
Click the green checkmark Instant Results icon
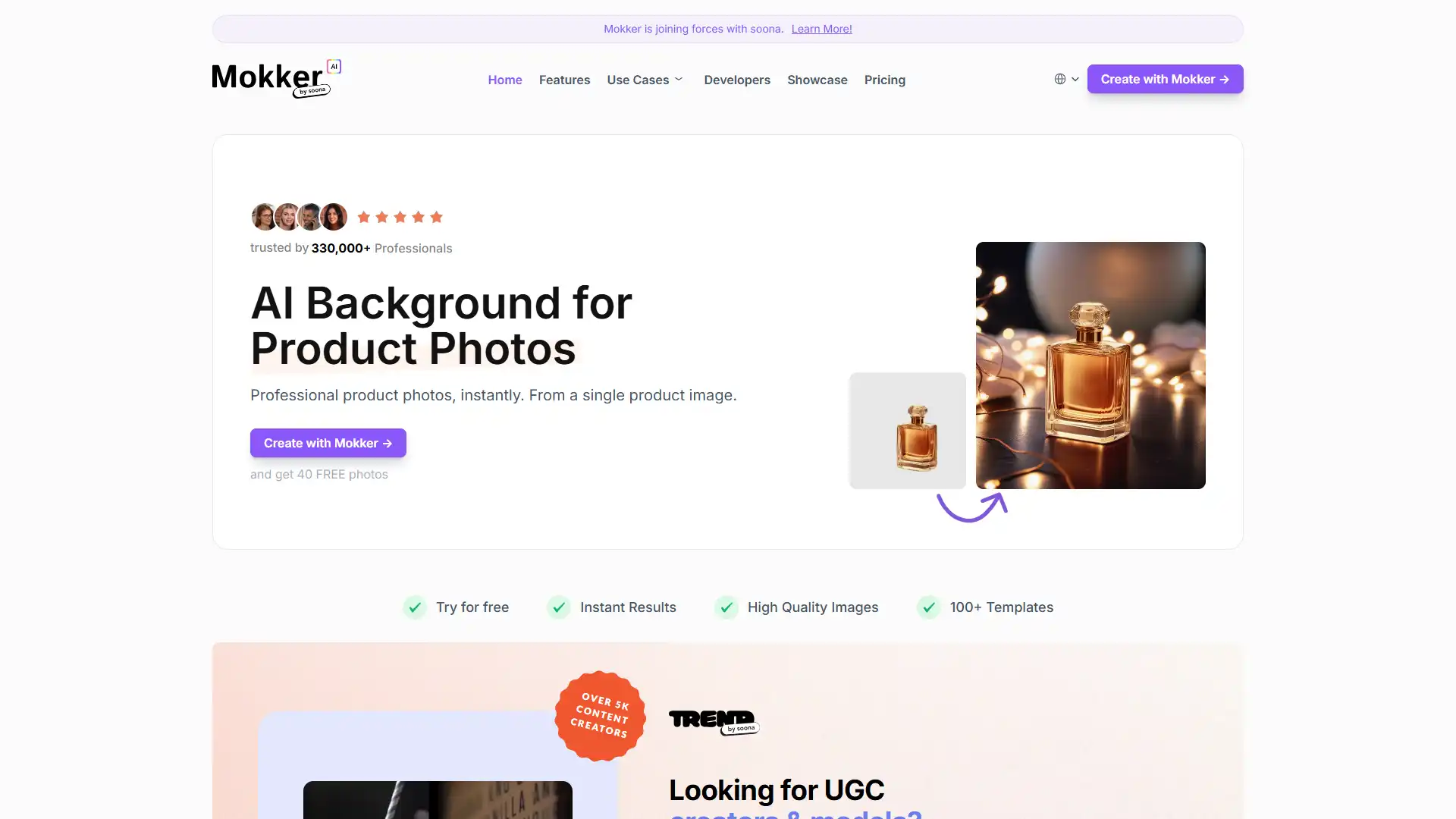point(558,607)
